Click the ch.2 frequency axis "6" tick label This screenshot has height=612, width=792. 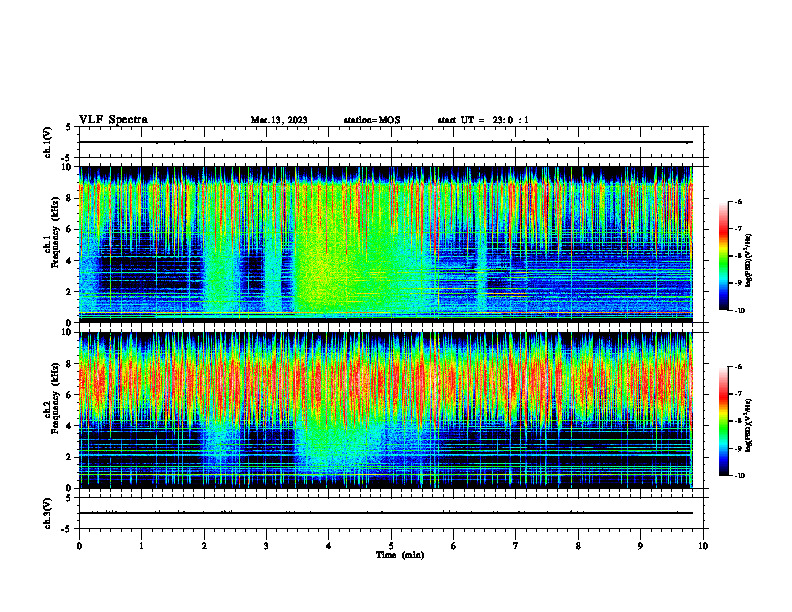[70, 395]
